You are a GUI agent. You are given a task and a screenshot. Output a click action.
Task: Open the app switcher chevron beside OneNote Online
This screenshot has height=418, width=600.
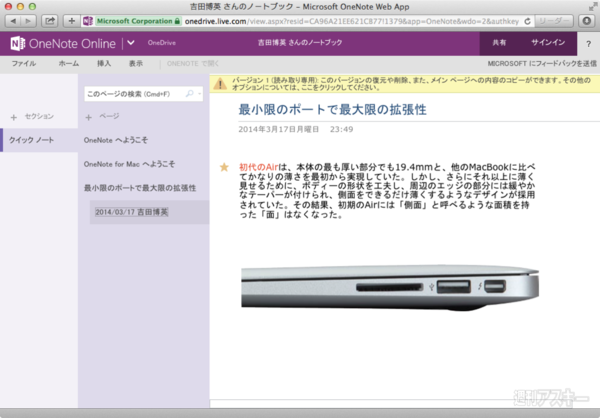[131, 43]
